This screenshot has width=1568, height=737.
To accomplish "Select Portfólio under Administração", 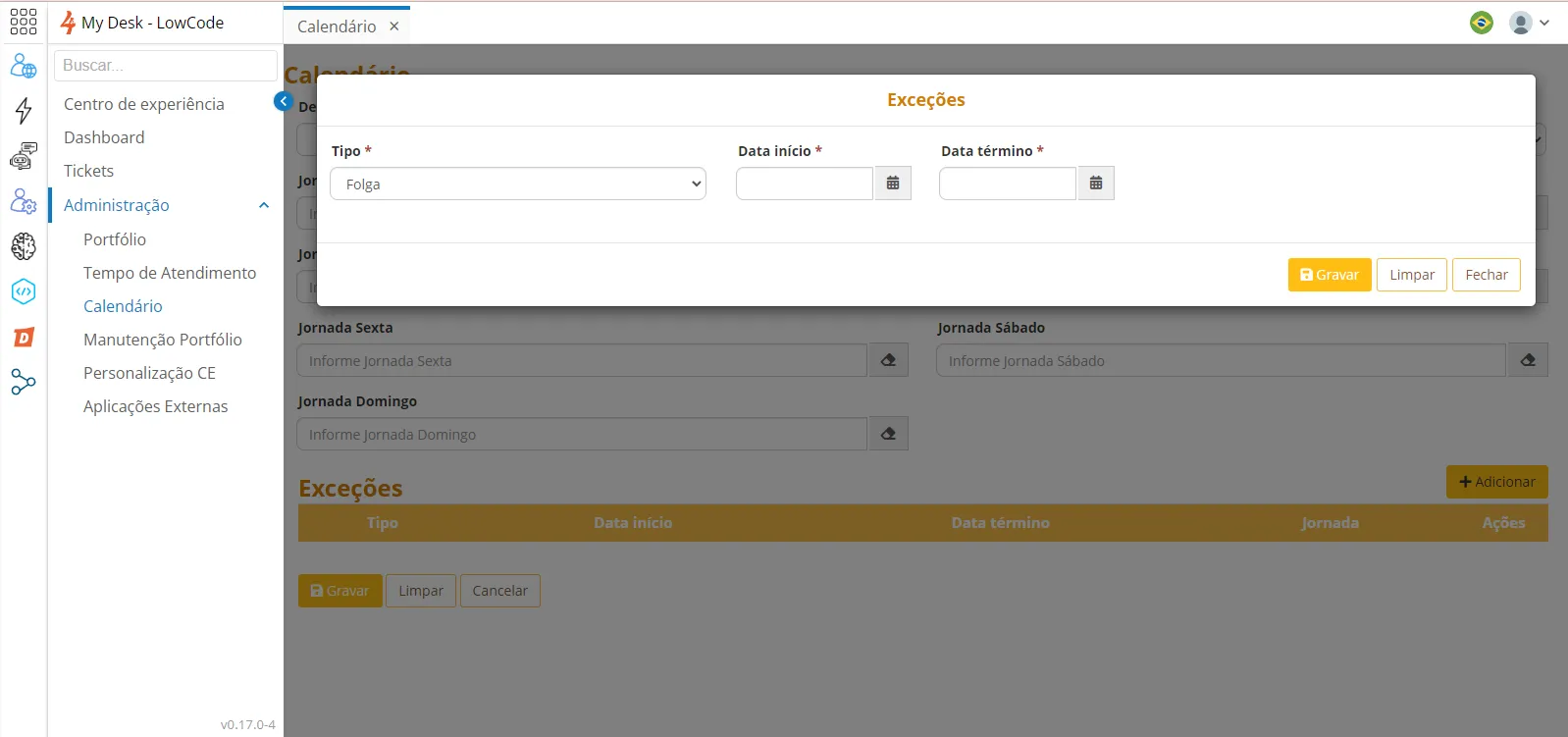I will tap(115, 239).
